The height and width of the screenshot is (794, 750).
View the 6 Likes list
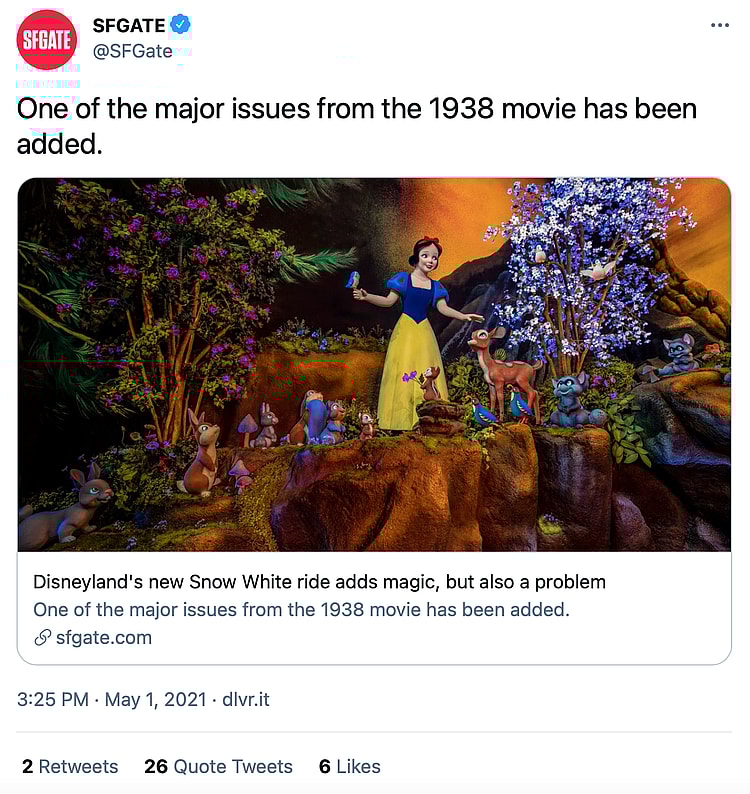(x=349, y=766)
